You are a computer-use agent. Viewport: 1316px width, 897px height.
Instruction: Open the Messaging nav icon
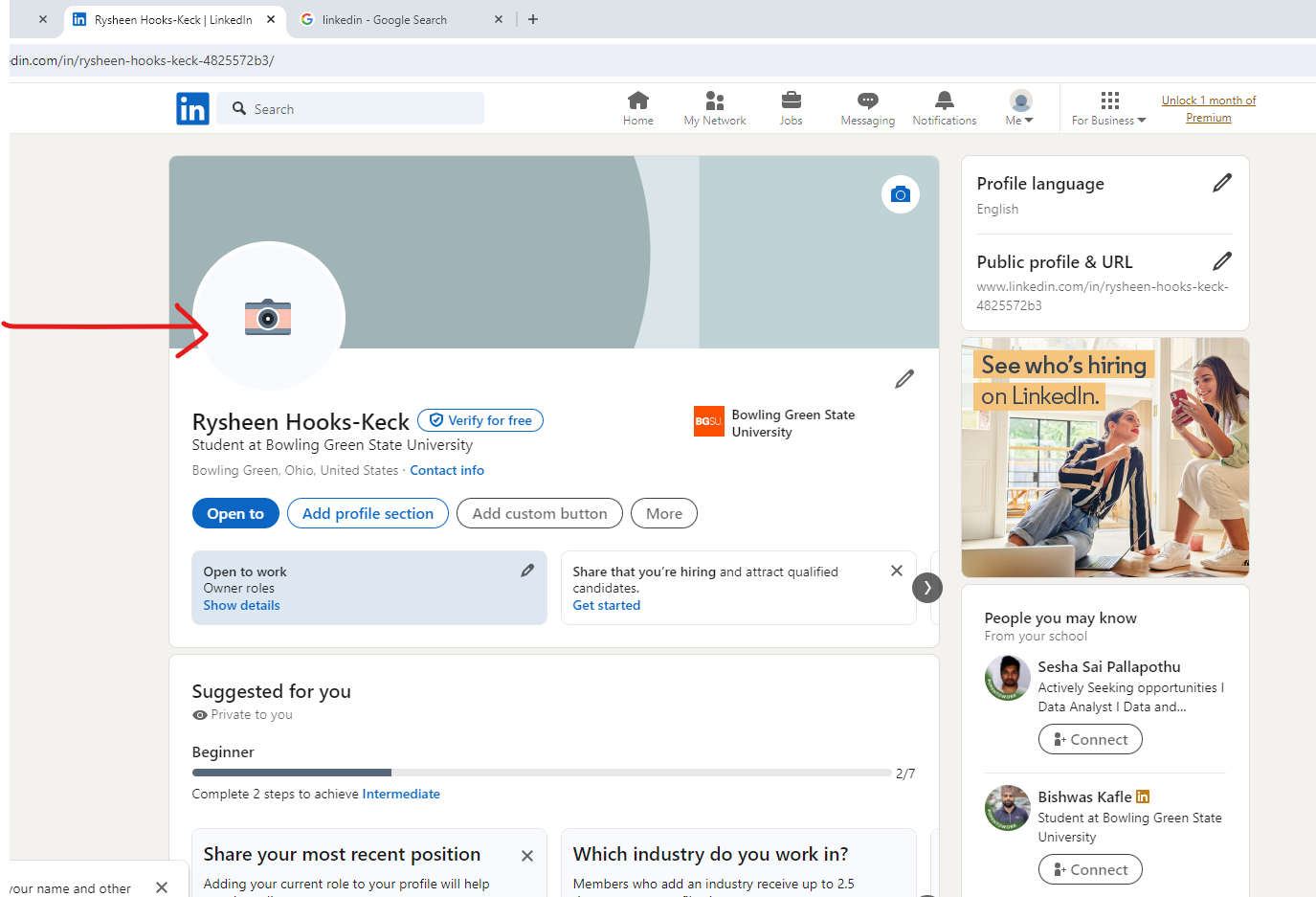[868, 108]
